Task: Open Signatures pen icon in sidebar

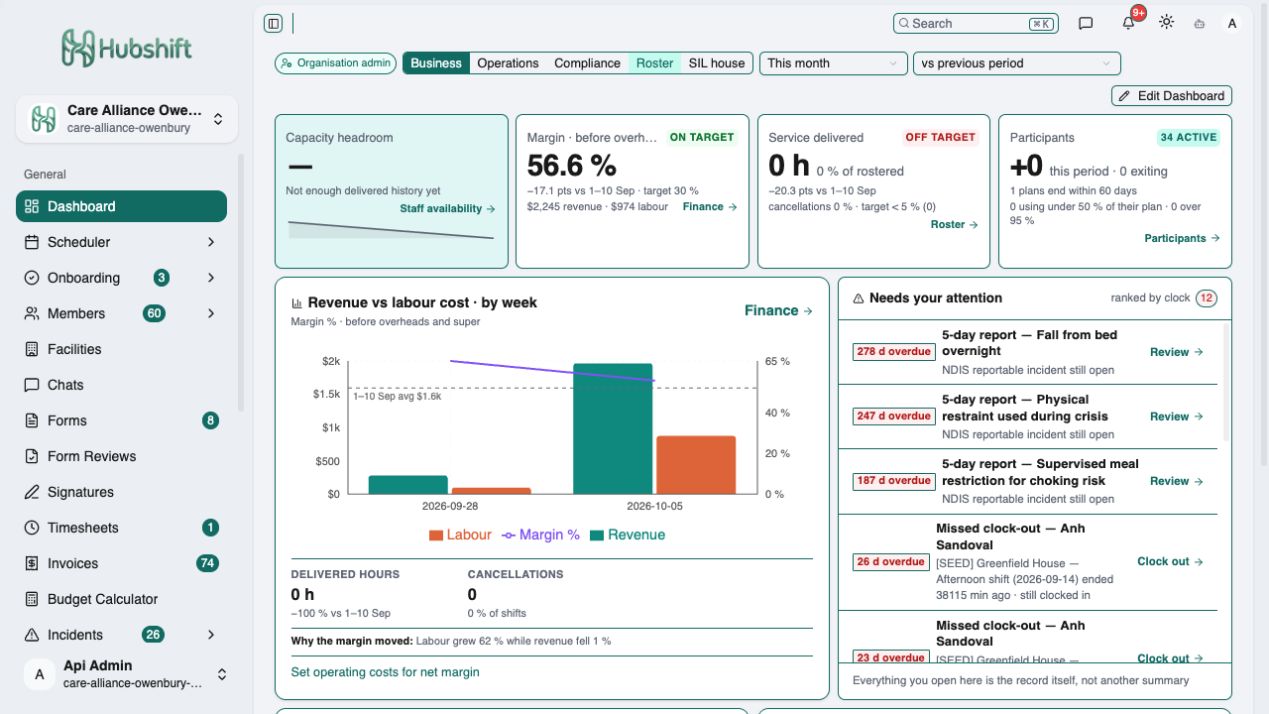Action: 31,492
